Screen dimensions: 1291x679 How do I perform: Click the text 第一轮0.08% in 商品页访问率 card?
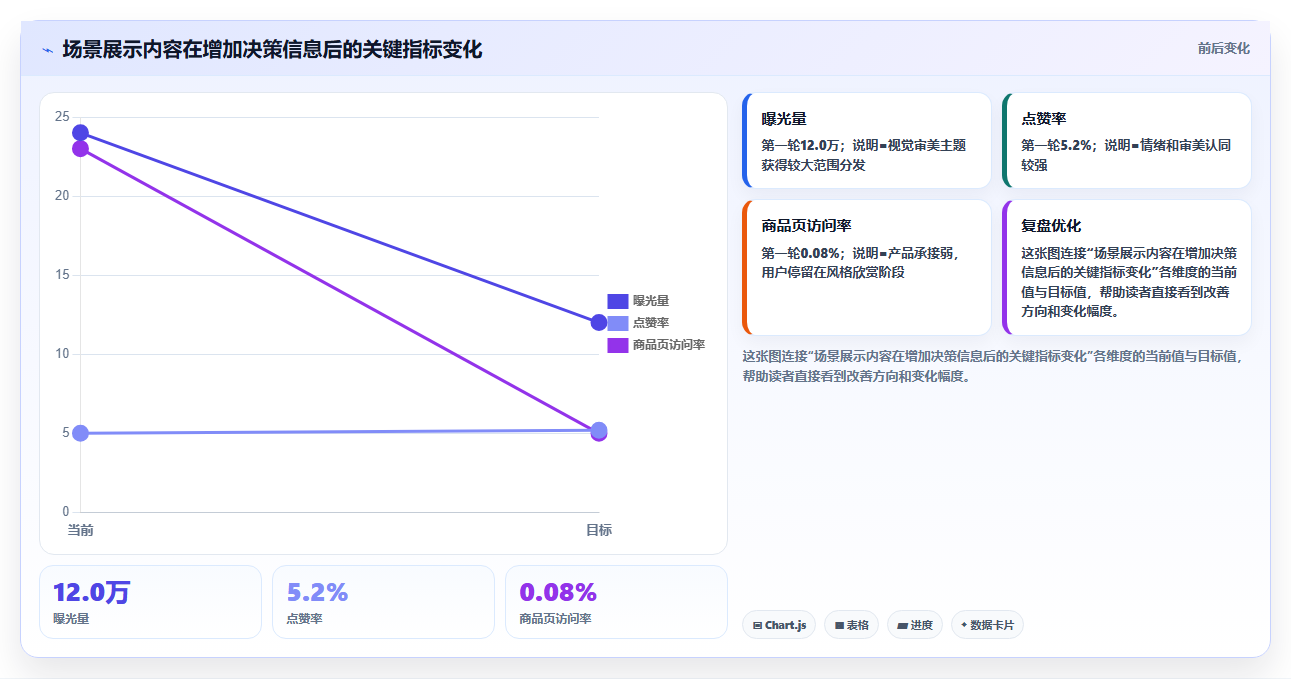pos(800,253)
